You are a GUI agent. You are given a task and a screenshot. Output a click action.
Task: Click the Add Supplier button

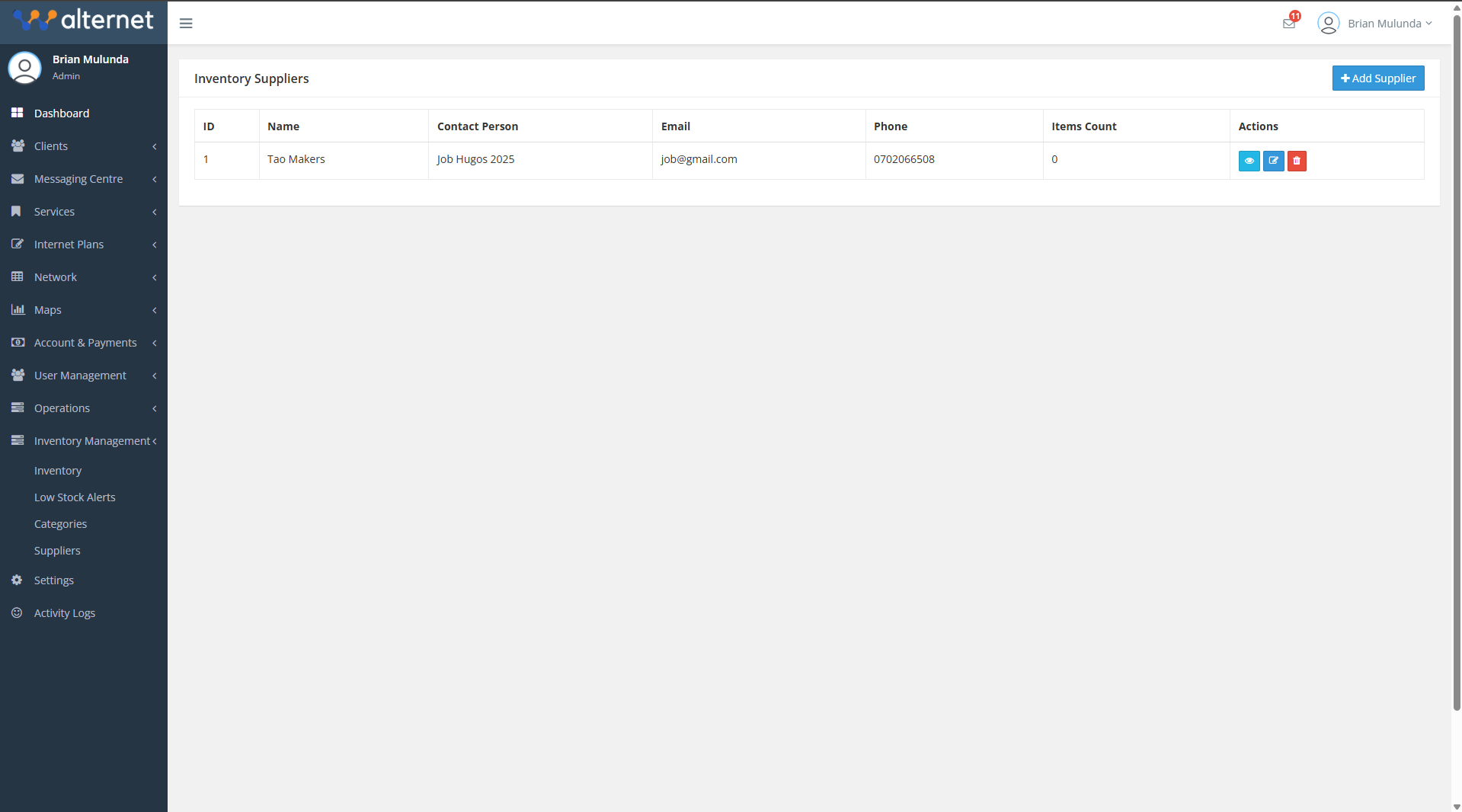click(1377, 78)
